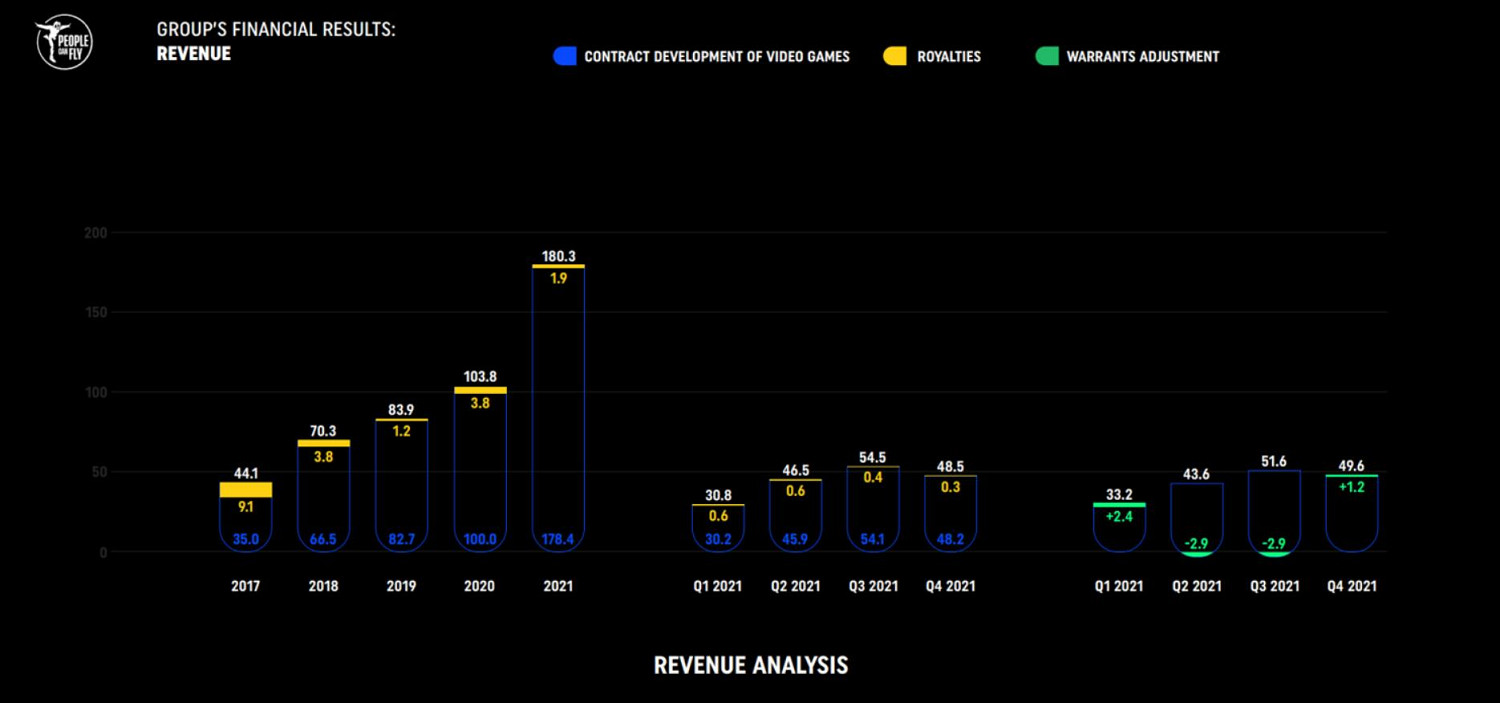Click the -2.9 value under 43.6 bar
Image resolution: width=1500 pixels, height=703 pixels.
(x=1197, y=543)
